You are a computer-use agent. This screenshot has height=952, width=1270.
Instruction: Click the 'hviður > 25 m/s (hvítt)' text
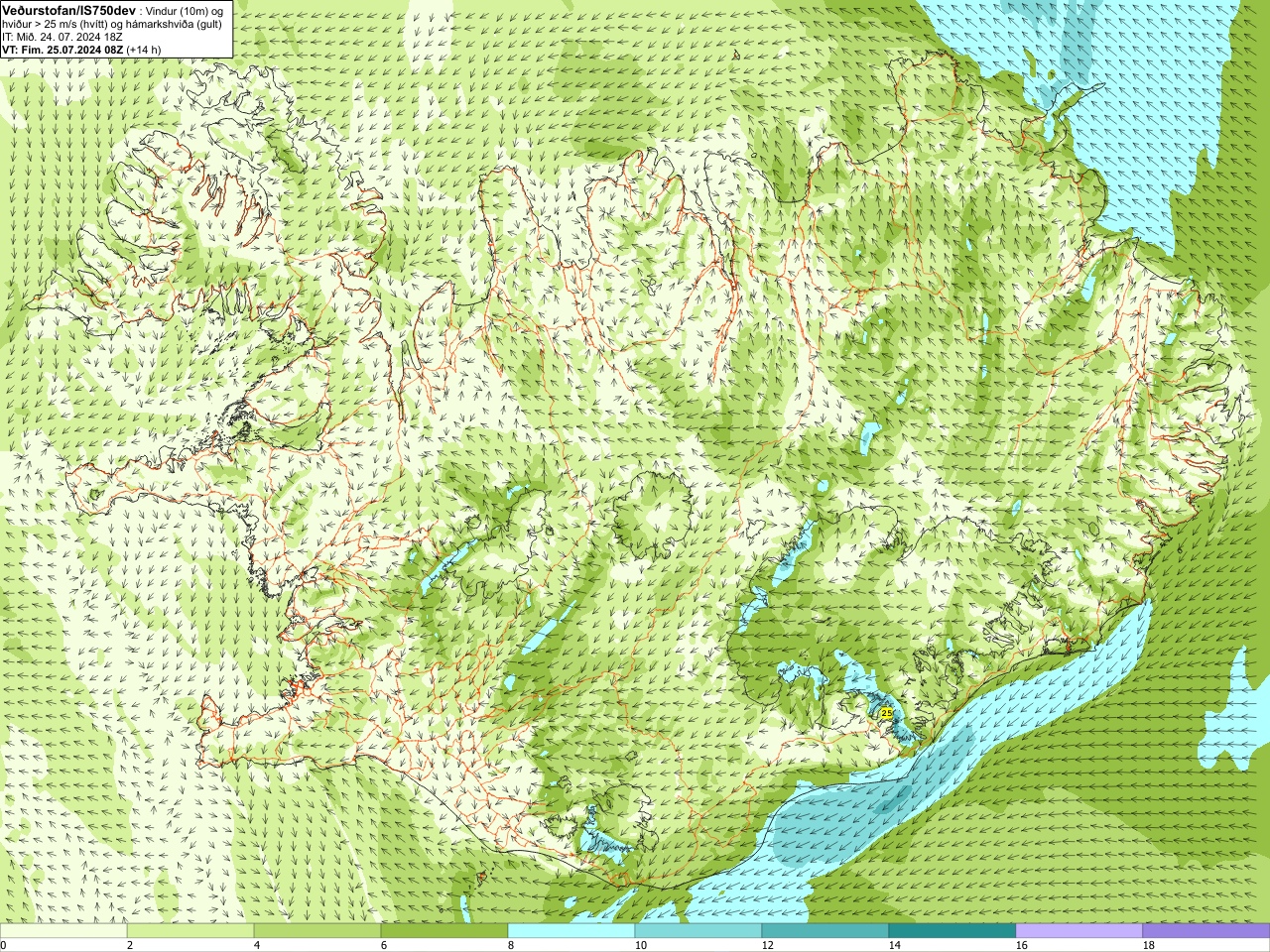click(57, 23)
